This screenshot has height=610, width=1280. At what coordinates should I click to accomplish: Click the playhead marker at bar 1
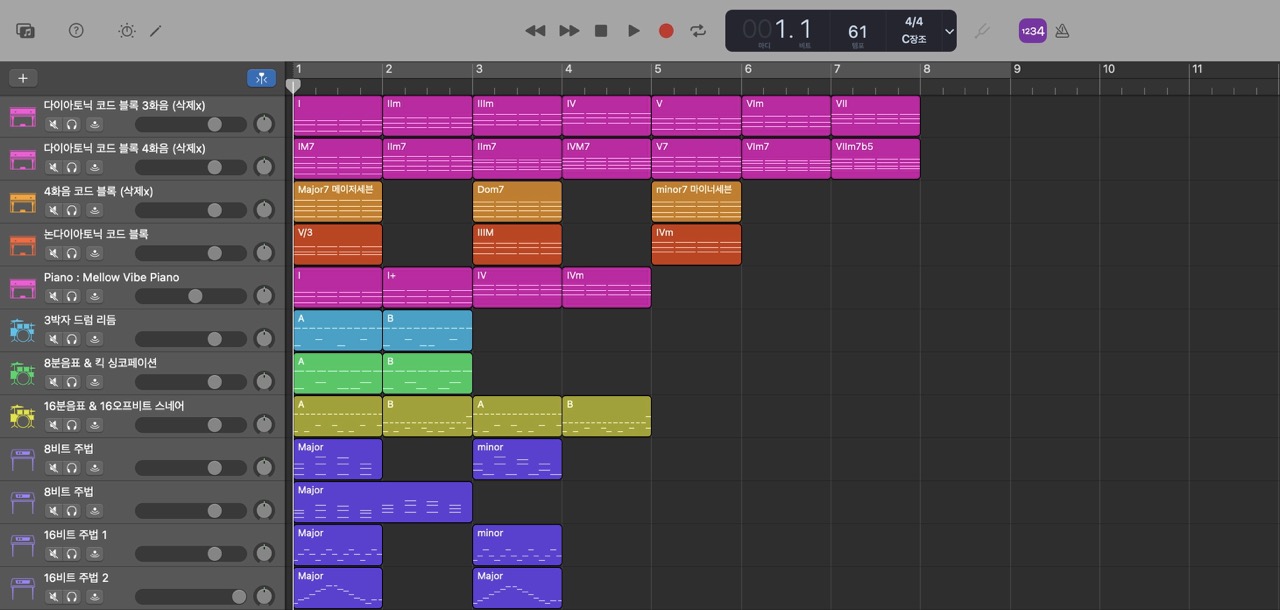[293, 87]
